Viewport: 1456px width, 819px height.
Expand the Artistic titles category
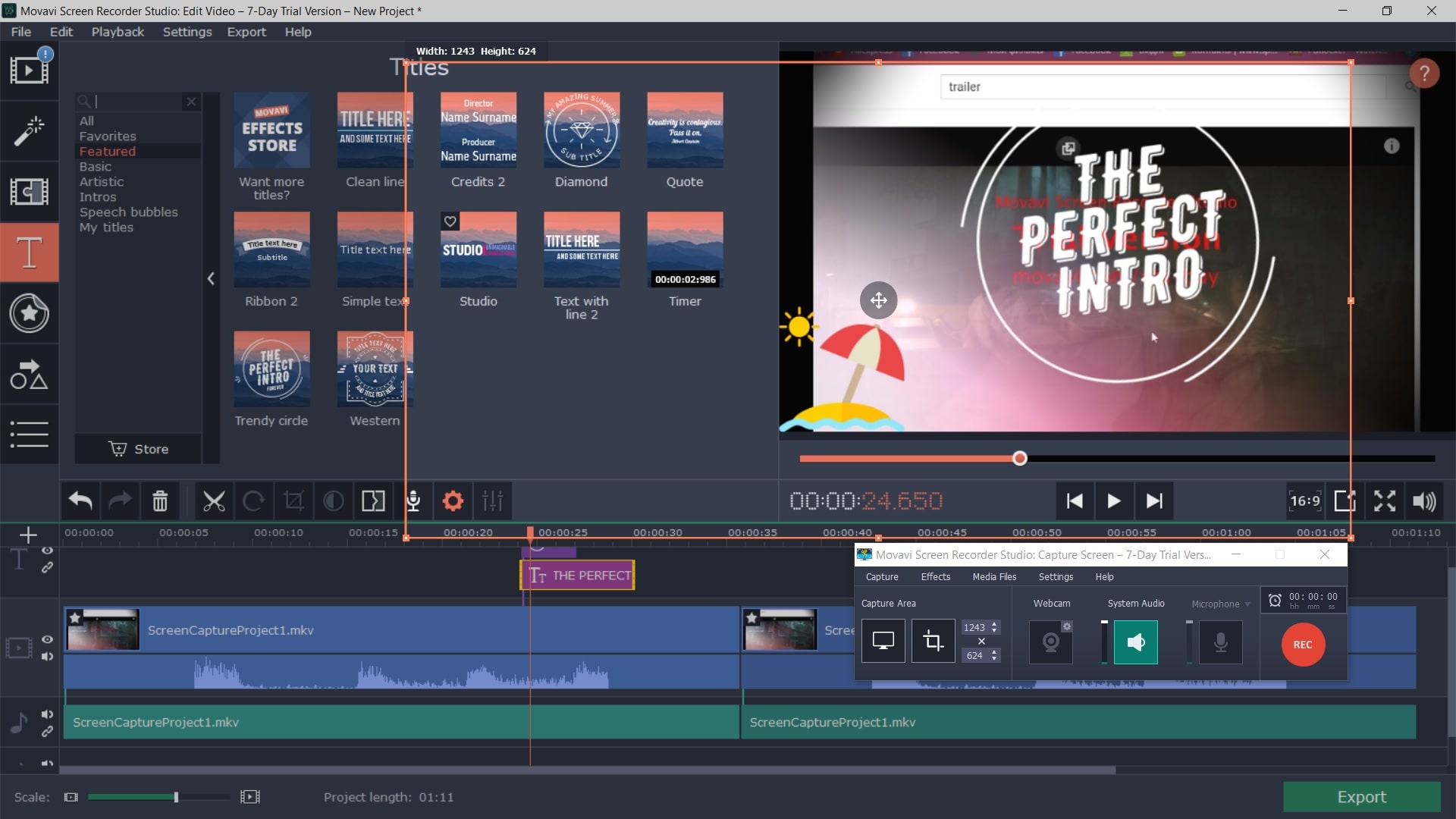pyautogui.click(x=101, y=181)
